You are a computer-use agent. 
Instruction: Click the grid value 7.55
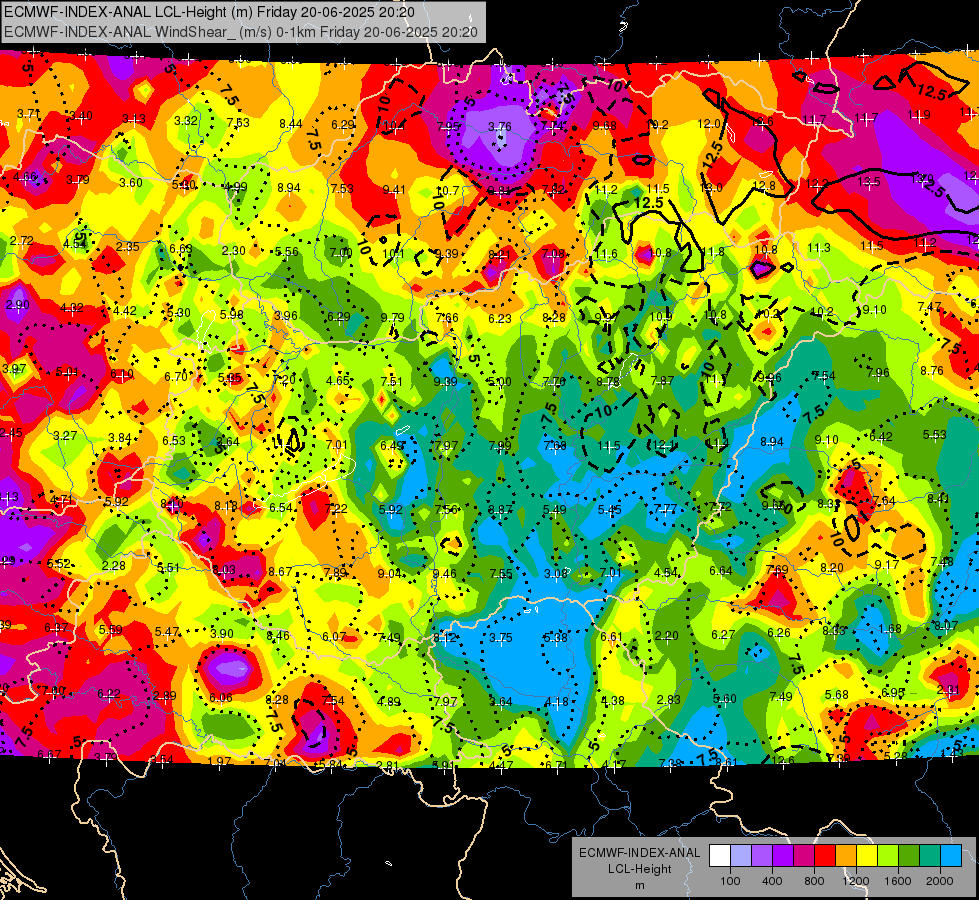[x=501, y=573]
